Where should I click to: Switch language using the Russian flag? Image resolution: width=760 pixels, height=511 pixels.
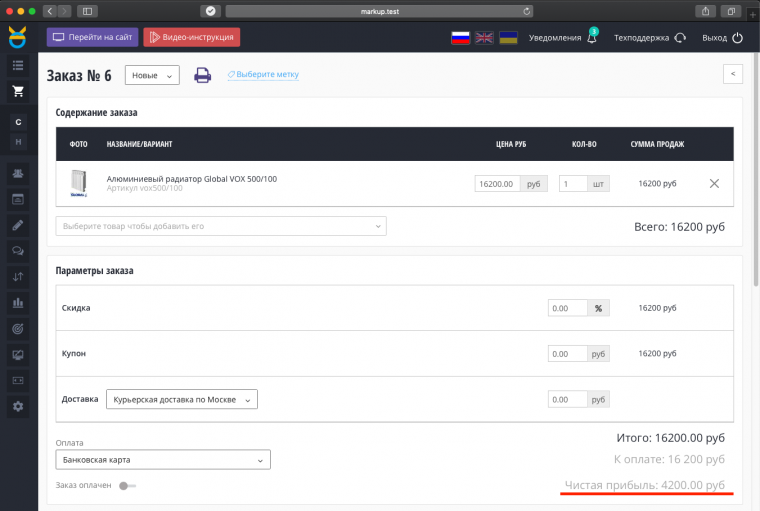coord(460,38)
